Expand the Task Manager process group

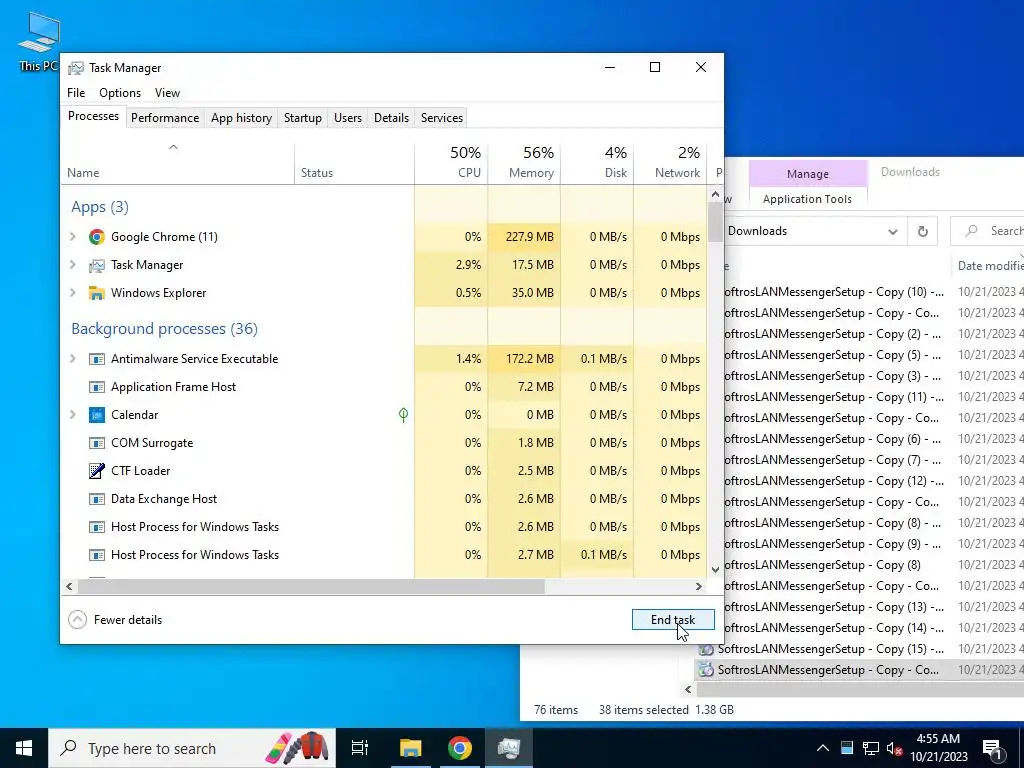[x=73, y=265]
